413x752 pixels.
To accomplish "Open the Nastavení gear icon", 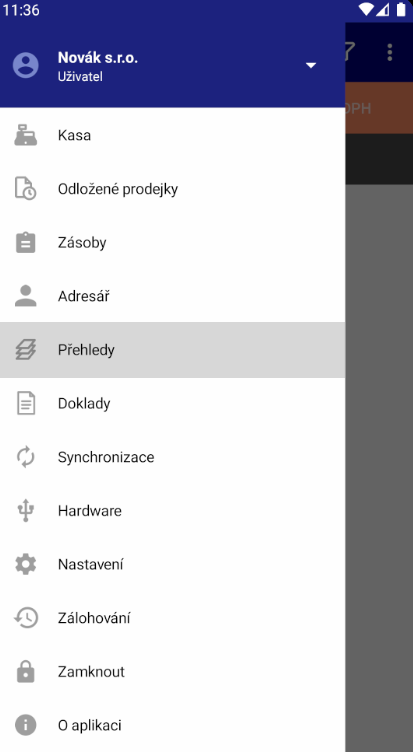I will coord(25,564).
